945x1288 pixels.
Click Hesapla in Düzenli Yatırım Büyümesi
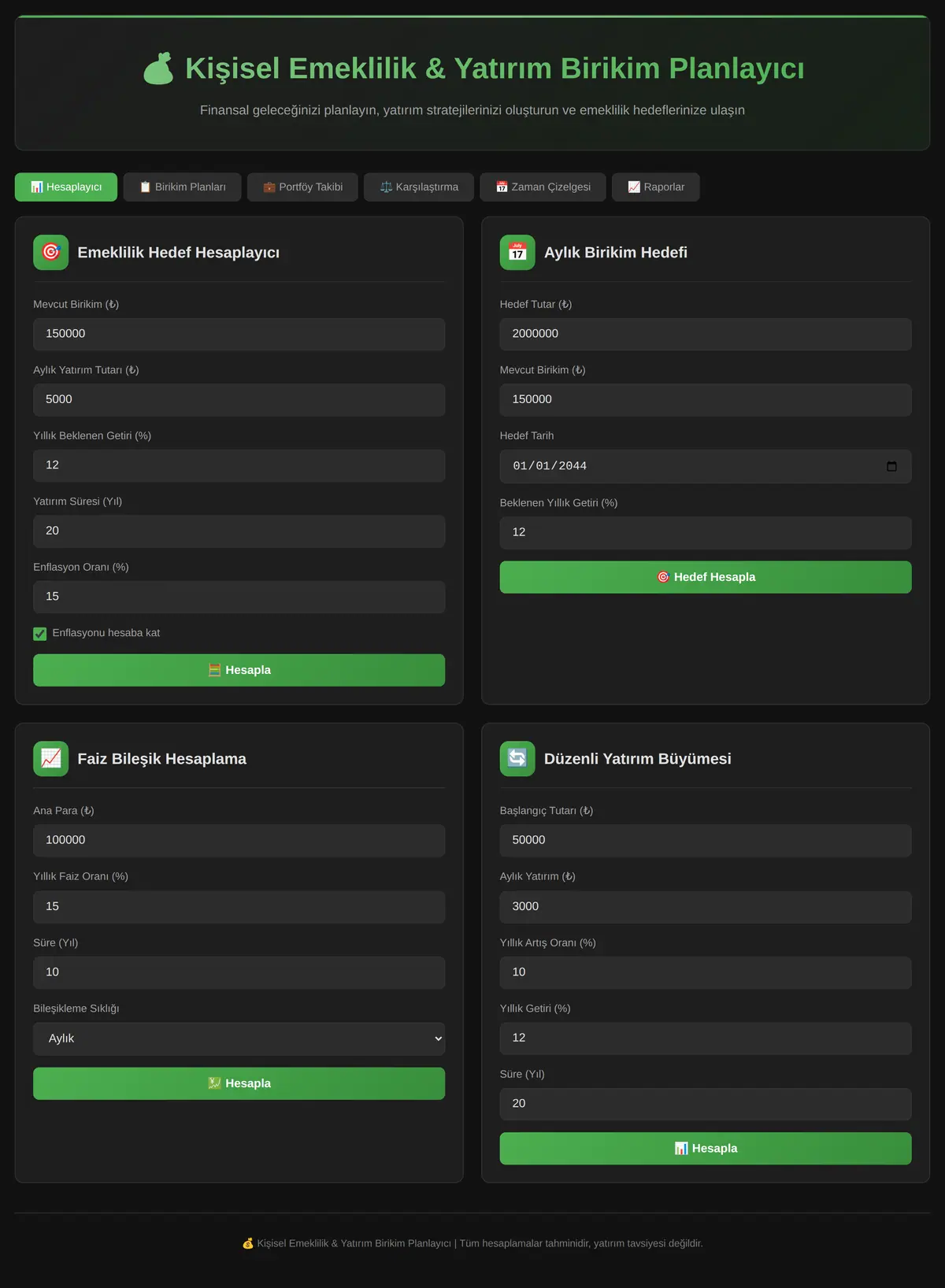pos(706,1149)
